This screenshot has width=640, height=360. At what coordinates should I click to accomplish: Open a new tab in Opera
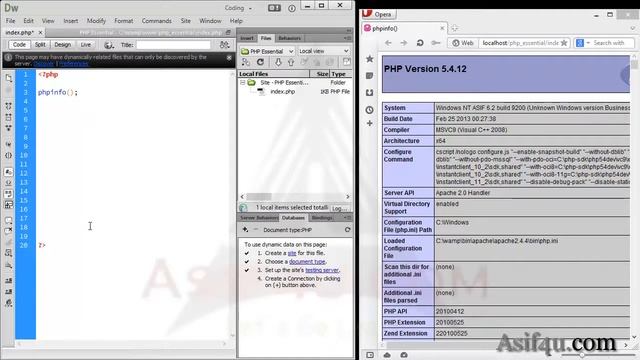click(x=454, y=28)
